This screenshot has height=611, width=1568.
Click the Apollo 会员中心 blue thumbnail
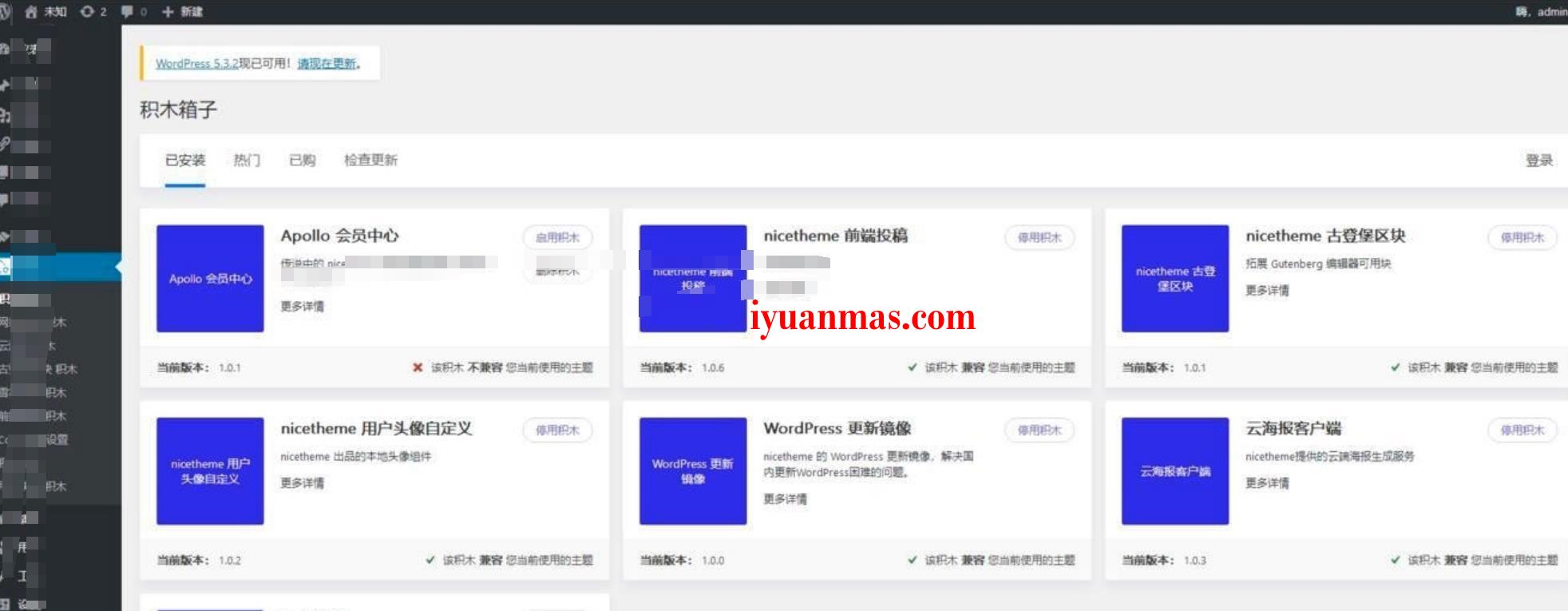(210, 278)
